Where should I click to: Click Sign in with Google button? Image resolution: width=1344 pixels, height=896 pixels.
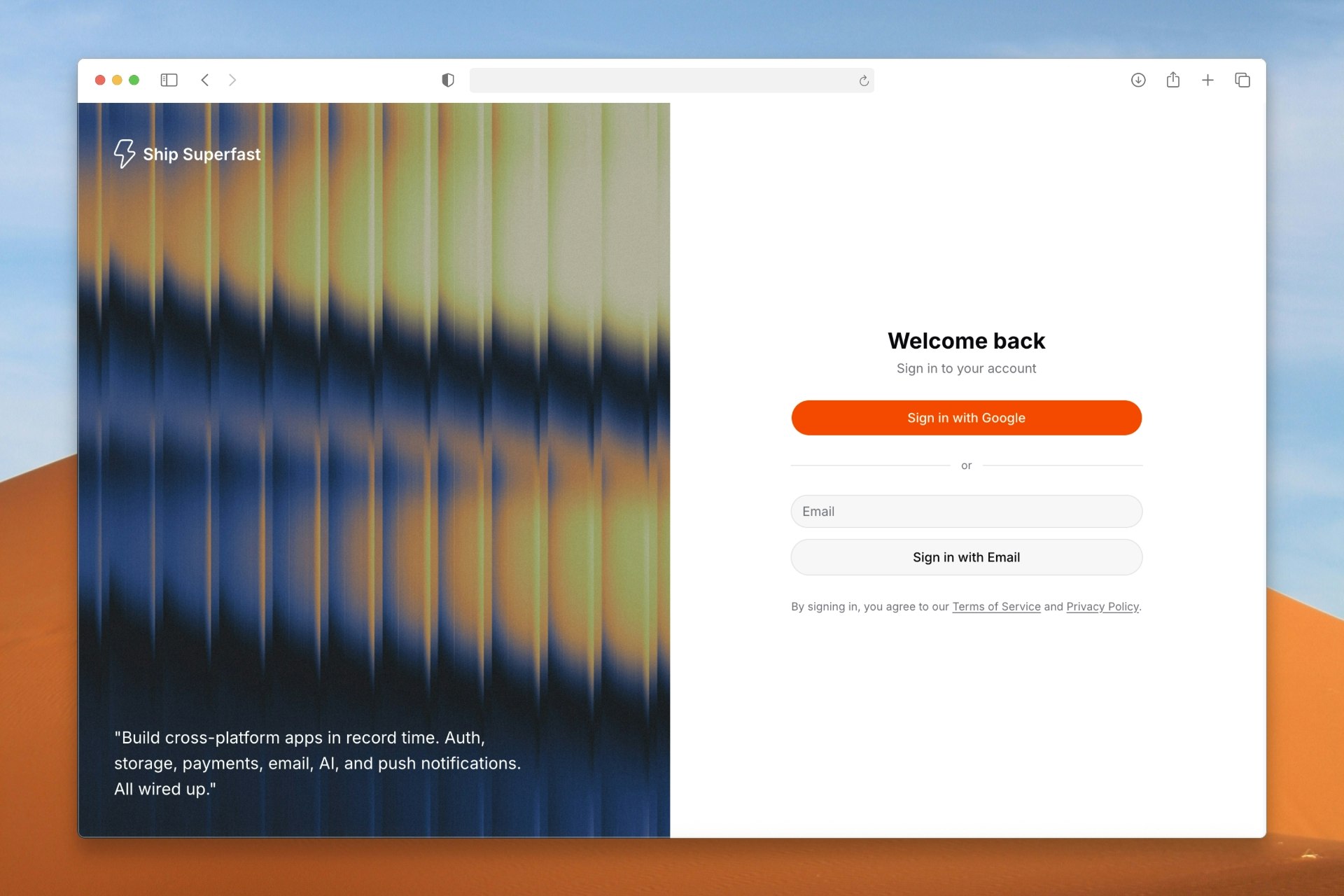pyautogui.click(x=966, y=418)
